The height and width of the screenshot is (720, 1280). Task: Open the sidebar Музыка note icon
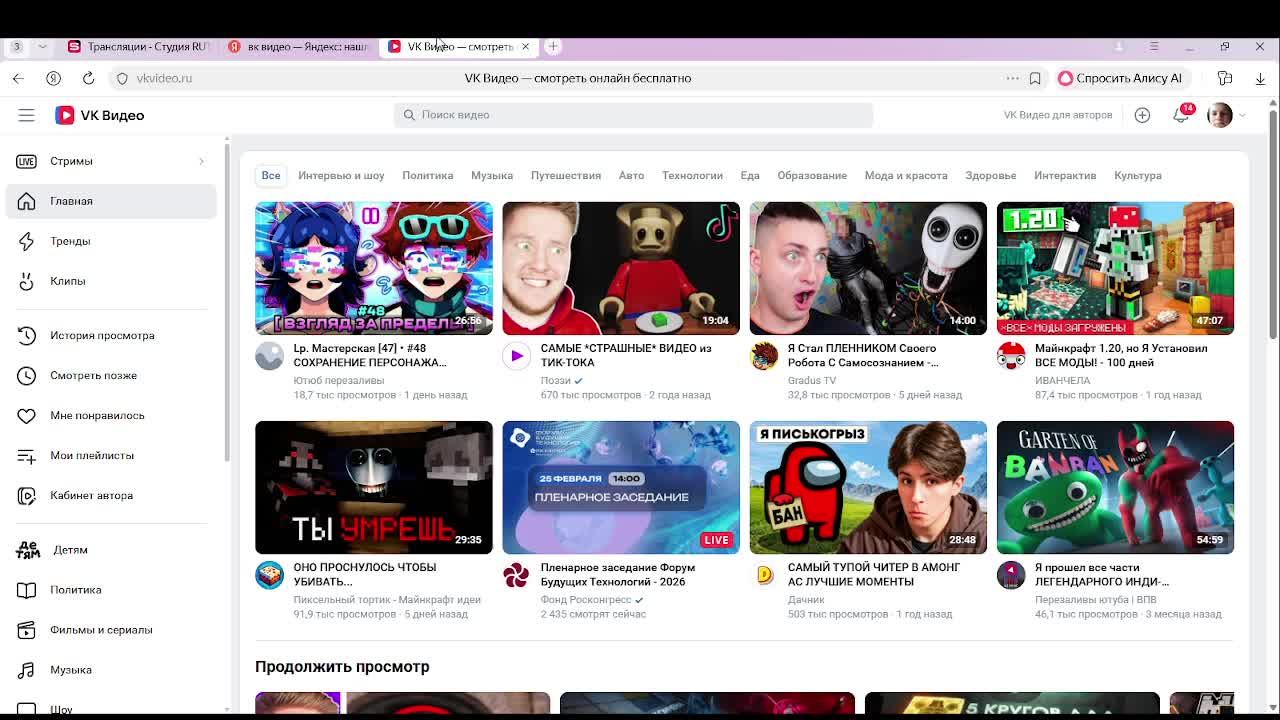[x=27, y=670]
